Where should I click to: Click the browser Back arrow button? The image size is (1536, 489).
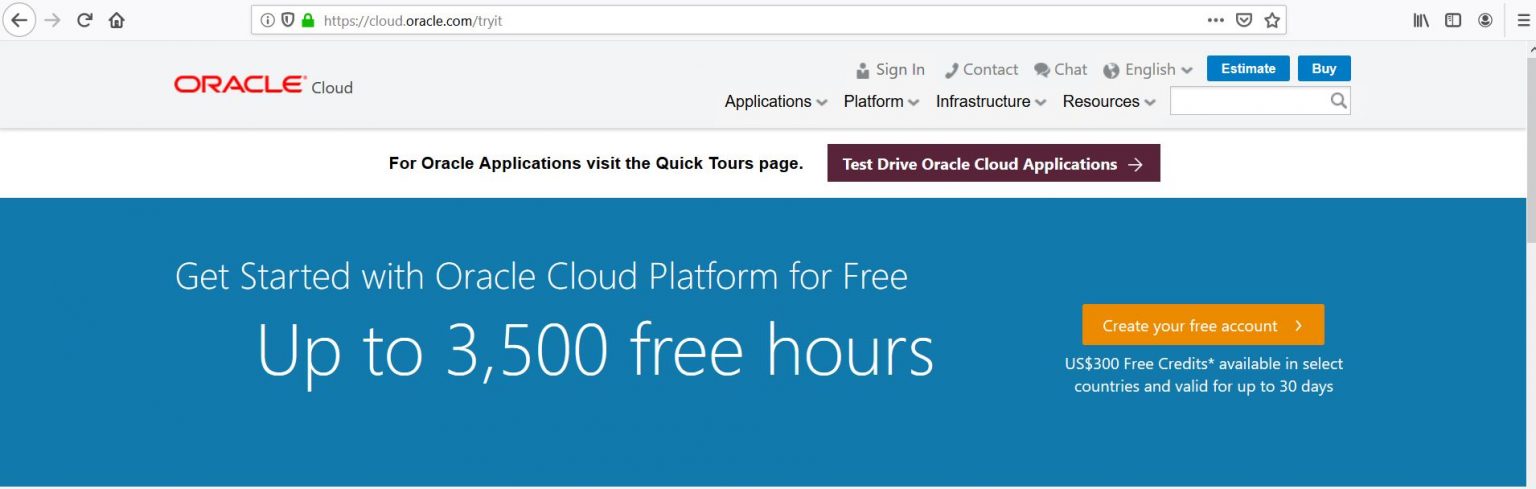(x=19, y=20)
